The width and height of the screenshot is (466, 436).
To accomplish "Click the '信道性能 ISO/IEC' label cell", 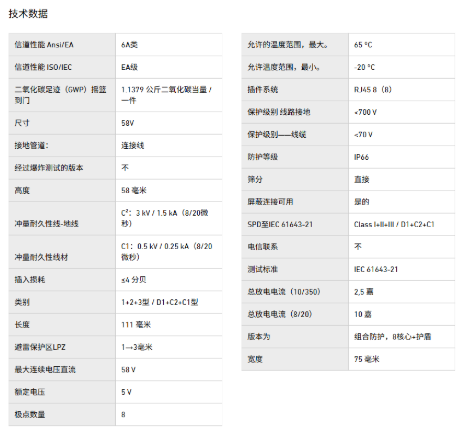I will pos(62,67).
